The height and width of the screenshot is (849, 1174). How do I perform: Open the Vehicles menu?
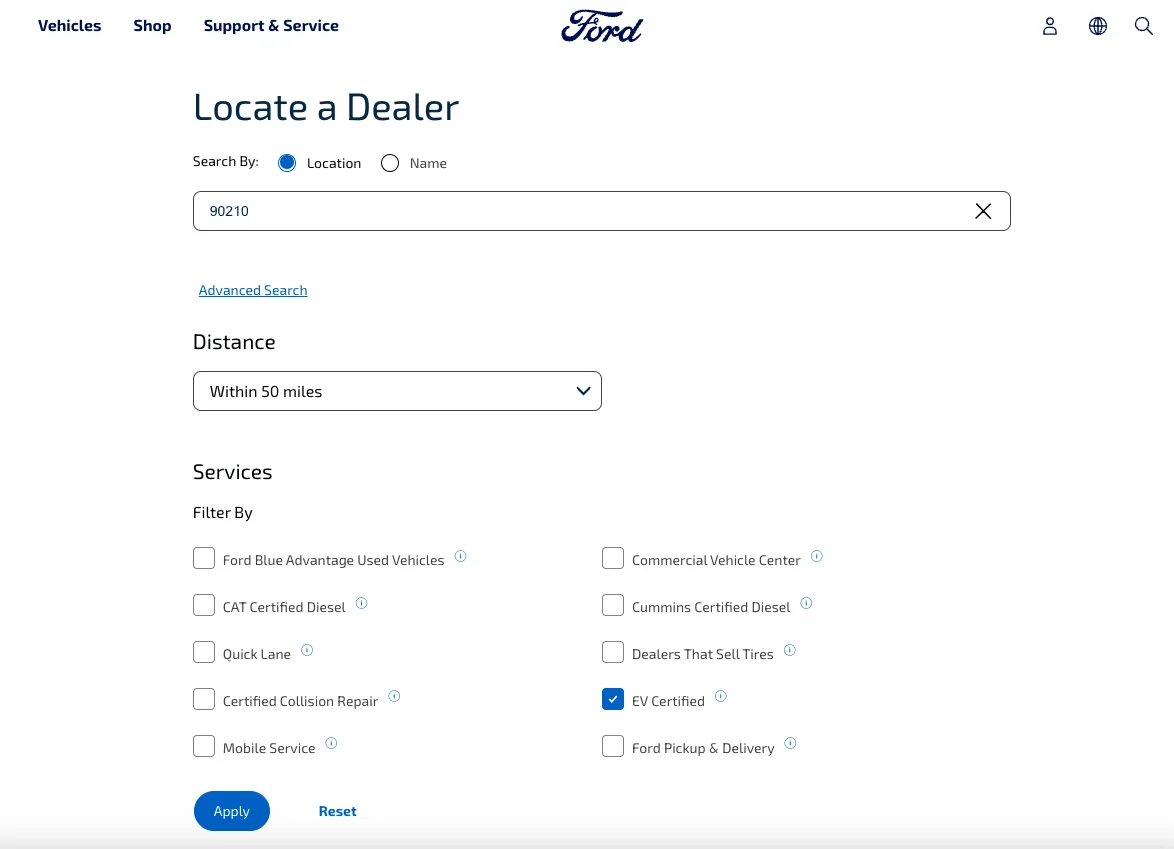[70, 25]
